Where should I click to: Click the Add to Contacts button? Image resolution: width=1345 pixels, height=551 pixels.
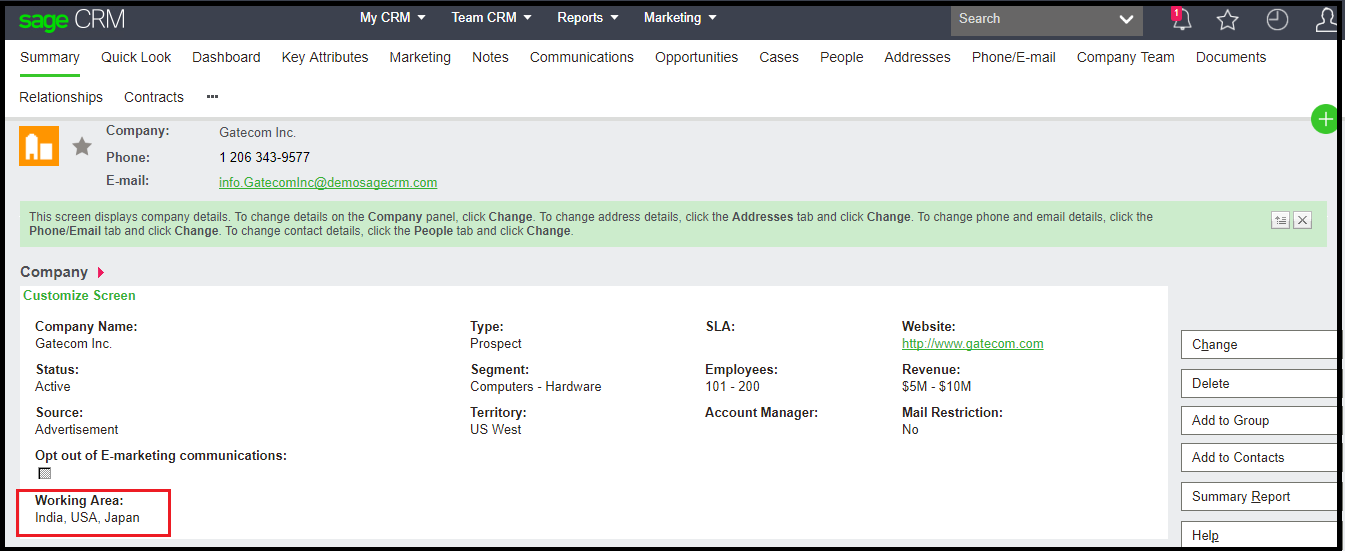[1261, 457]
